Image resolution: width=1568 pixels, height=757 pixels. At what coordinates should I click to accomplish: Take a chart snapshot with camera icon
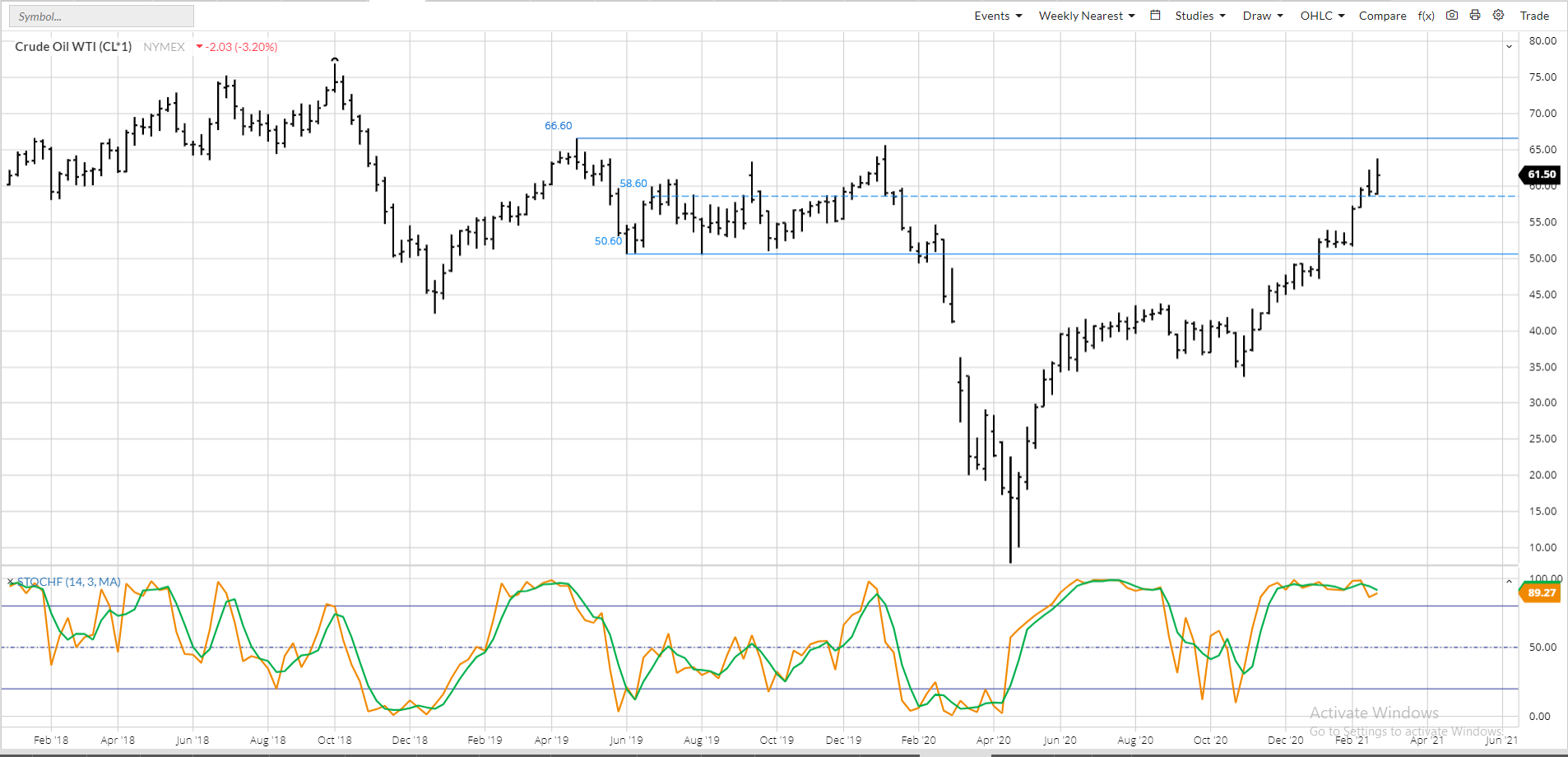pyautogui.click(x=1452, y=16)
